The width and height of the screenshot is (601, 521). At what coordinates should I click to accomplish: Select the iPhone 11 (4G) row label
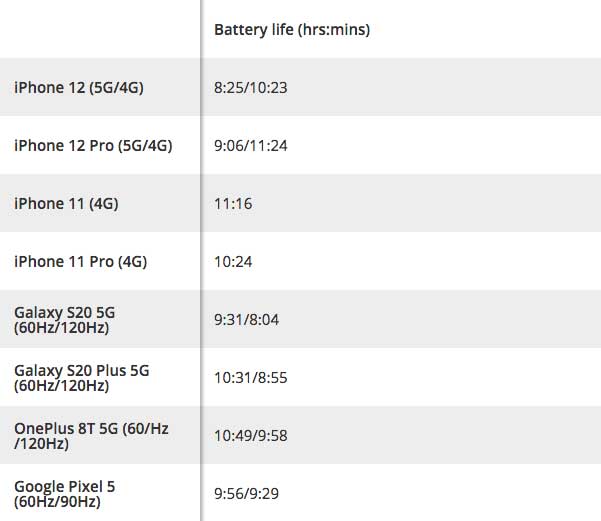tap(66, 204)
